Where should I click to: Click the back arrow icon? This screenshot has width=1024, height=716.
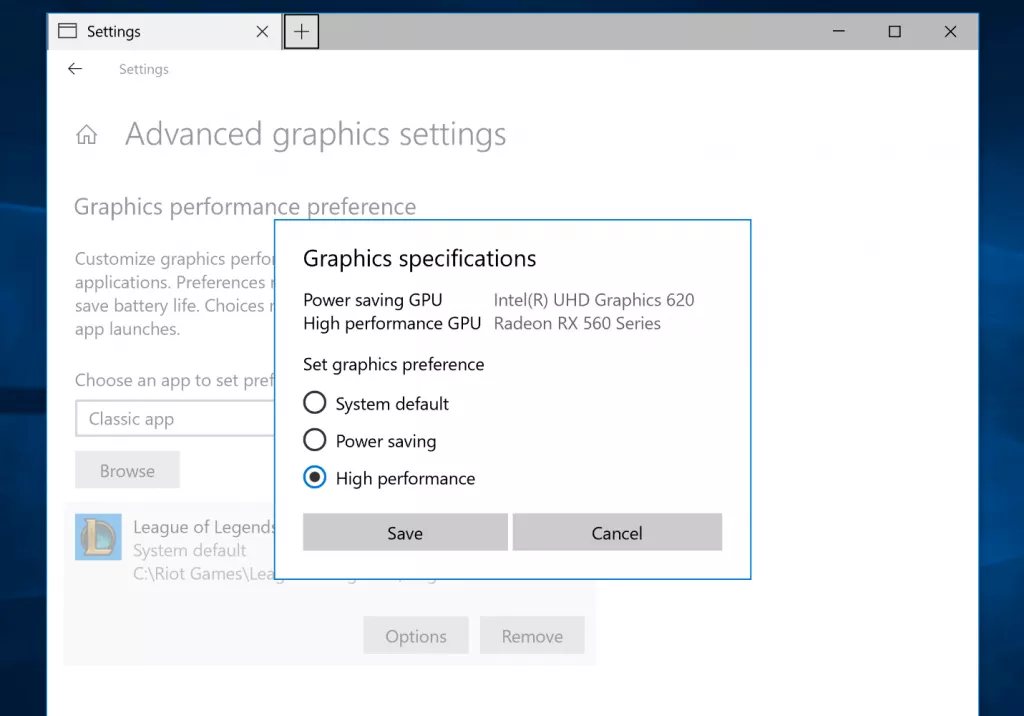tap(75, 68)
